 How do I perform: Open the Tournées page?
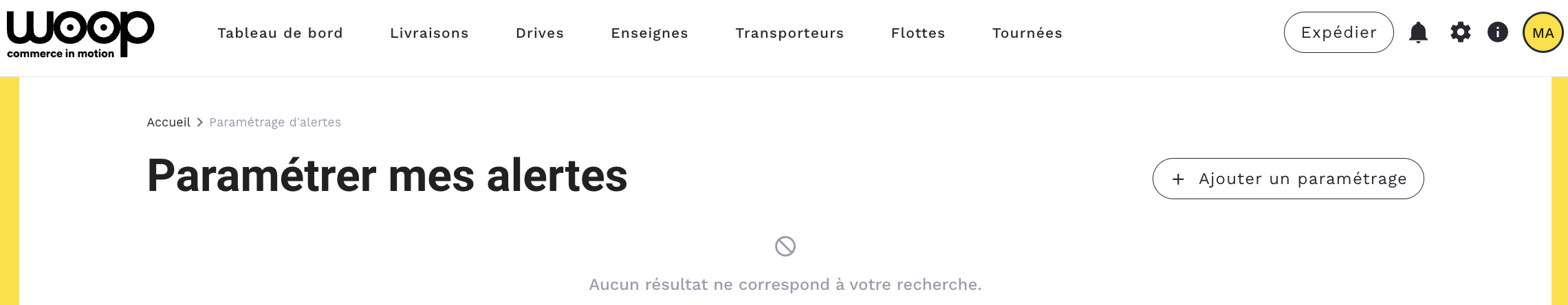click(1027, 33)
